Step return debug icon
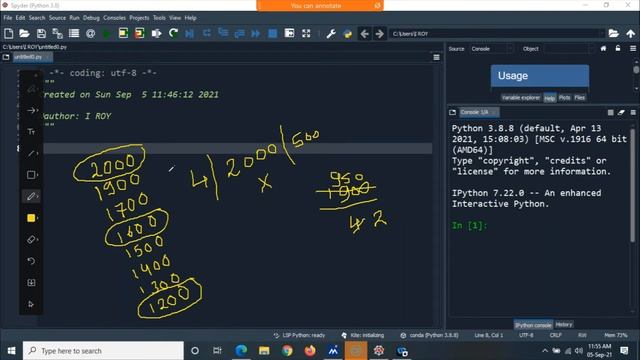640x360 pixels. (239, 33)
